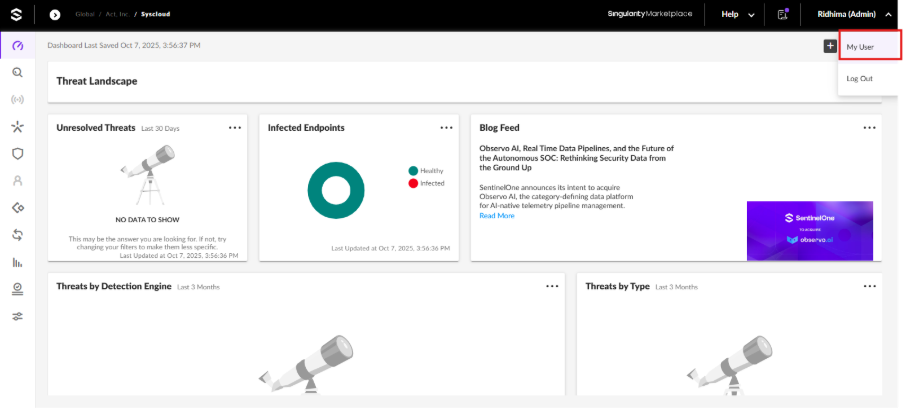Image resolution: width=903 pixels, height=408 pixels.
Task: Click the Healthy teal legend swatch
Action: [x=413, y=171]
